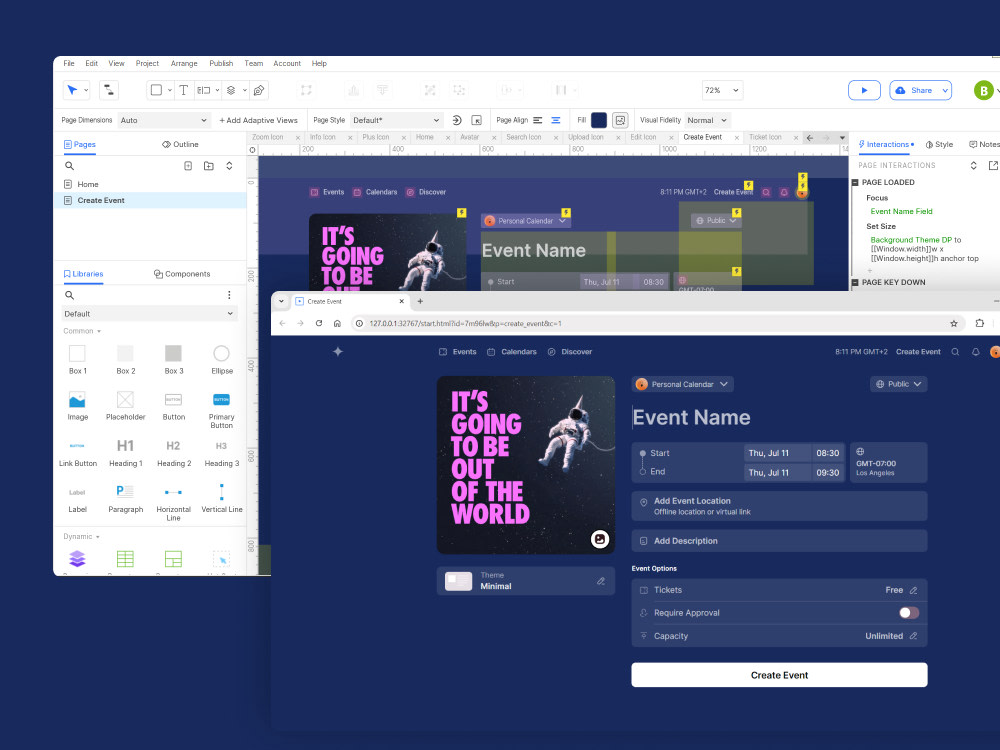Open the Libraries panel three-dot menu
1000x750 pixels.
229,295
